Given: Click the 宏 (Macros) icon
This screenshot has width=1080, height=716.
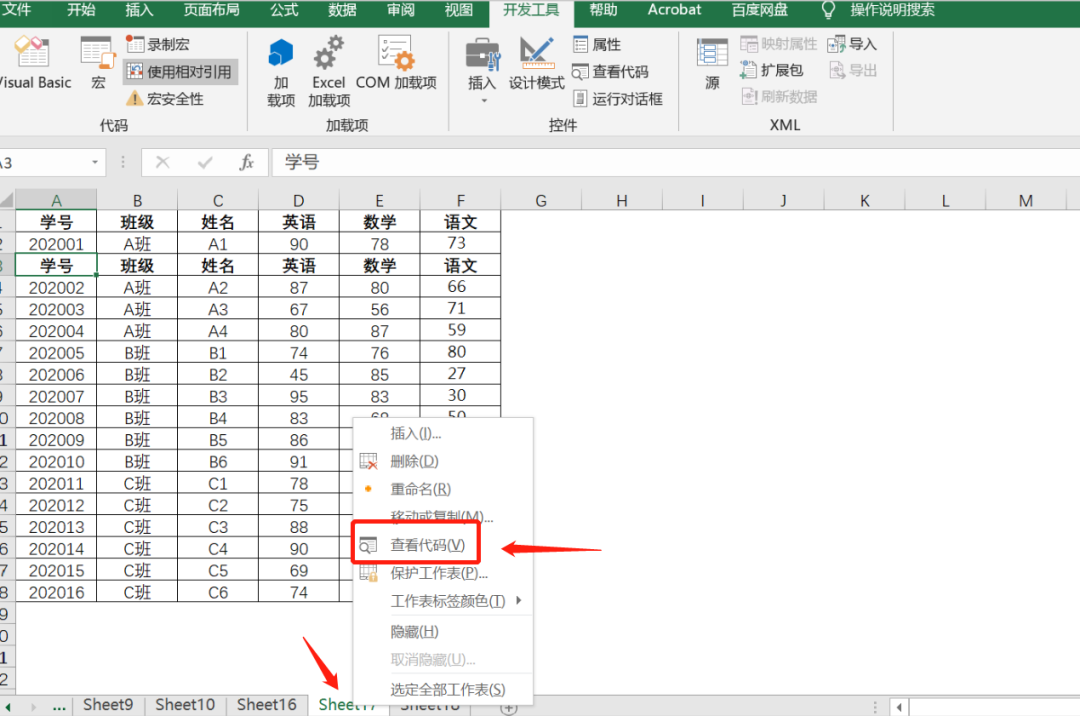Looking at the screenshot, I should click(x=96, y=60).
